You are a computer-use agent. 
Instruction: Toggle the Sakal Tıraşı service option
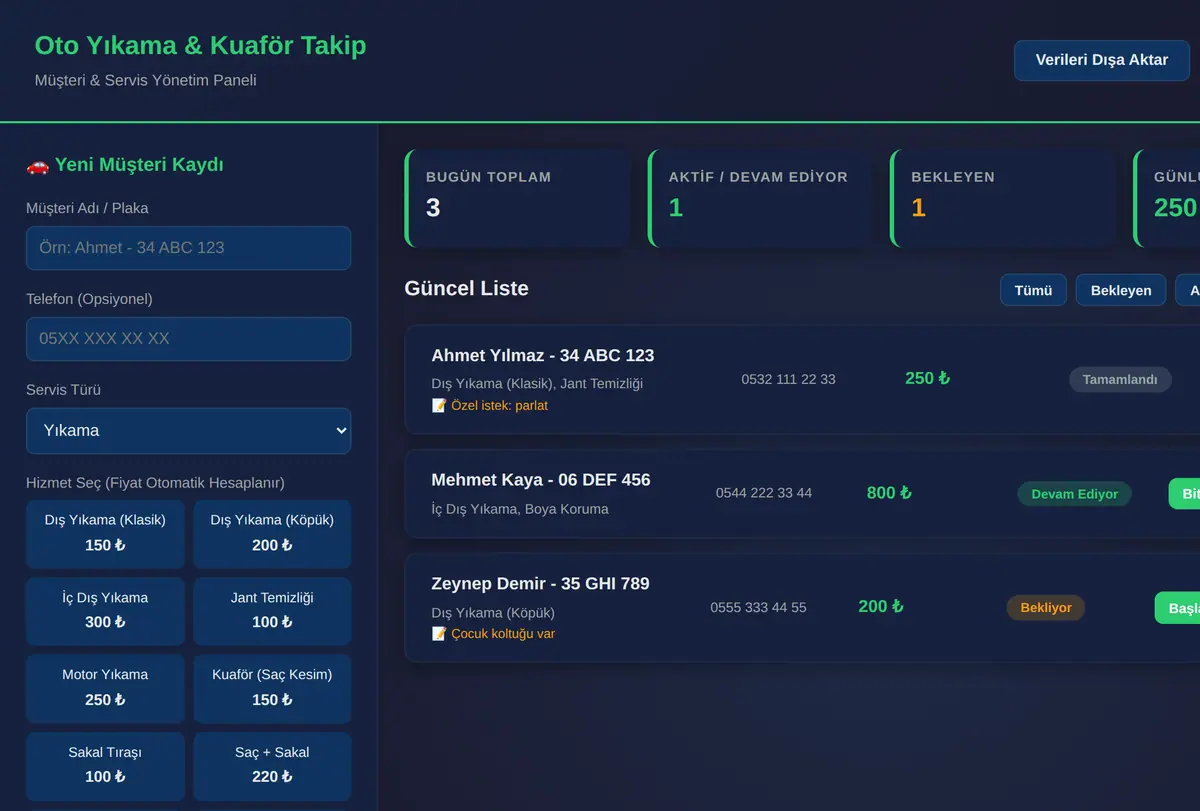tap(105, 765)
